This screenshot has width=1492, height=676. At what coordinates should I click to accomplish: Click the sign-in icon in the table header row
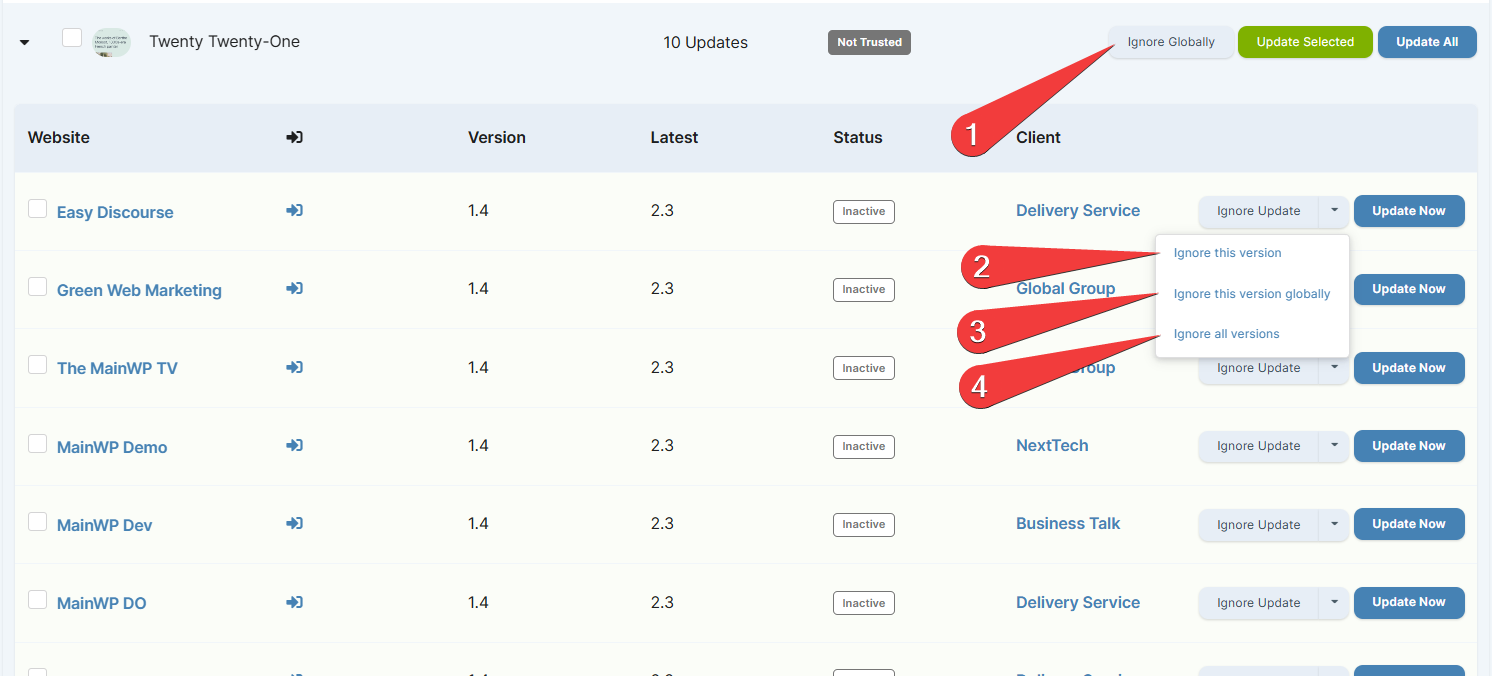(x=293, y=137)
